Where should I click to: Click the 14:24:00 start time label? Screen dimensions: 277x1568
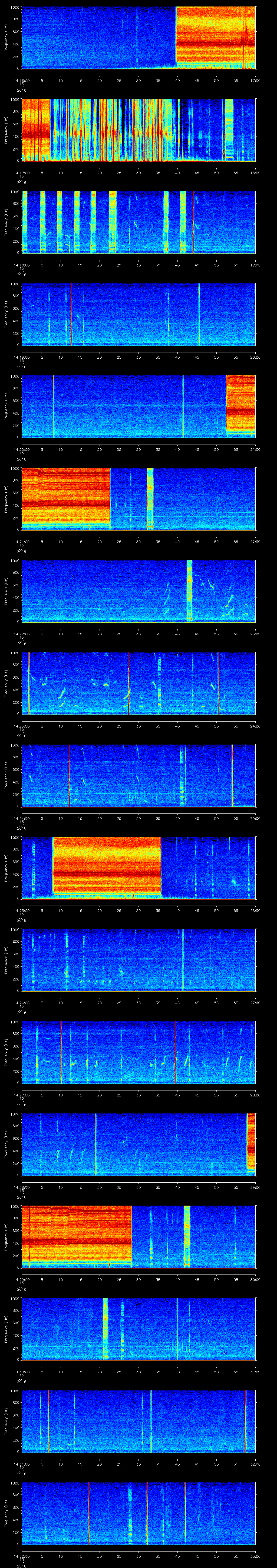(21, 818)
